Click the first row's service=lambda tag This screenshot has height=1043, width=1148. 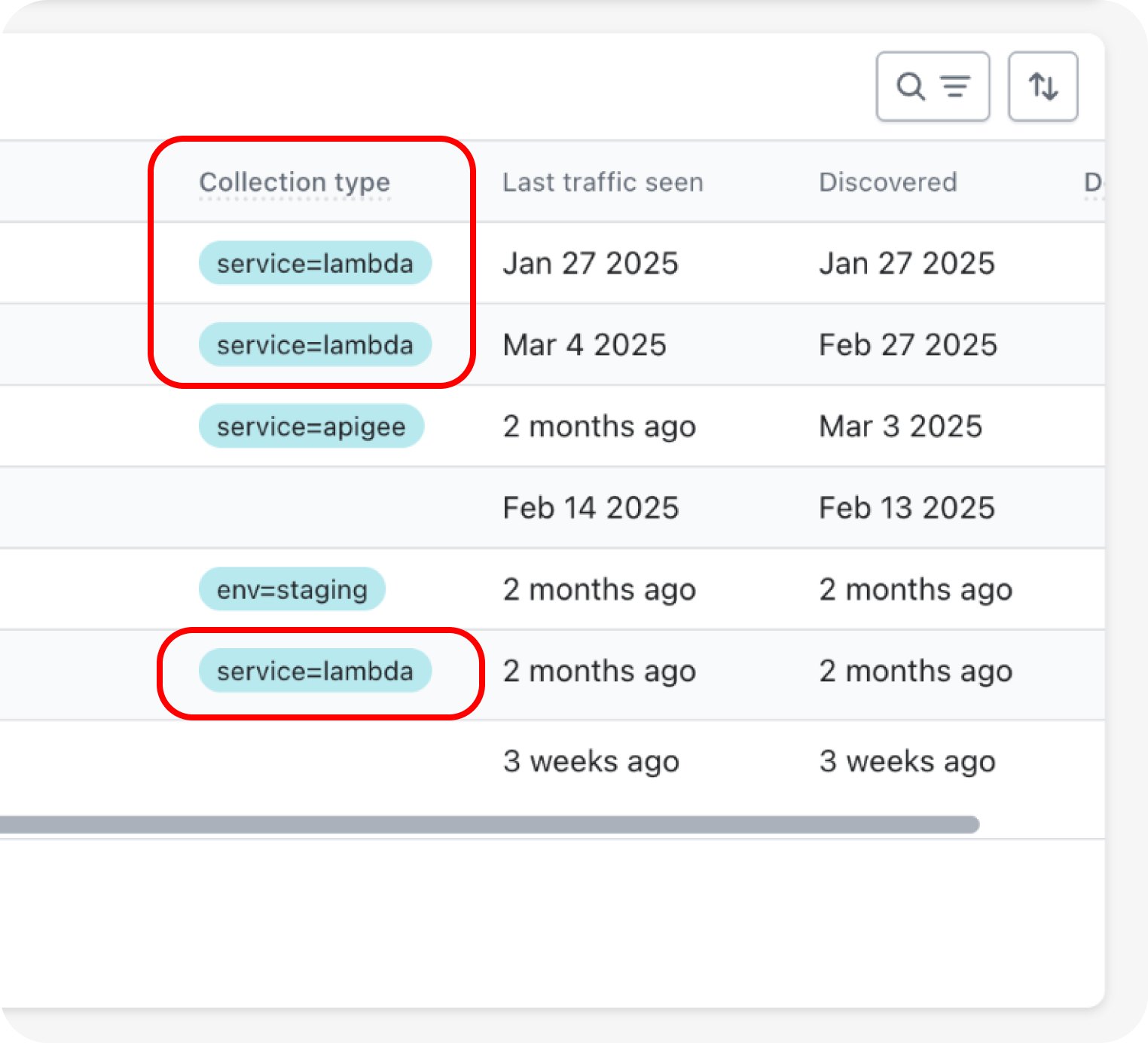pyautogui.click(x=315, y=264)
